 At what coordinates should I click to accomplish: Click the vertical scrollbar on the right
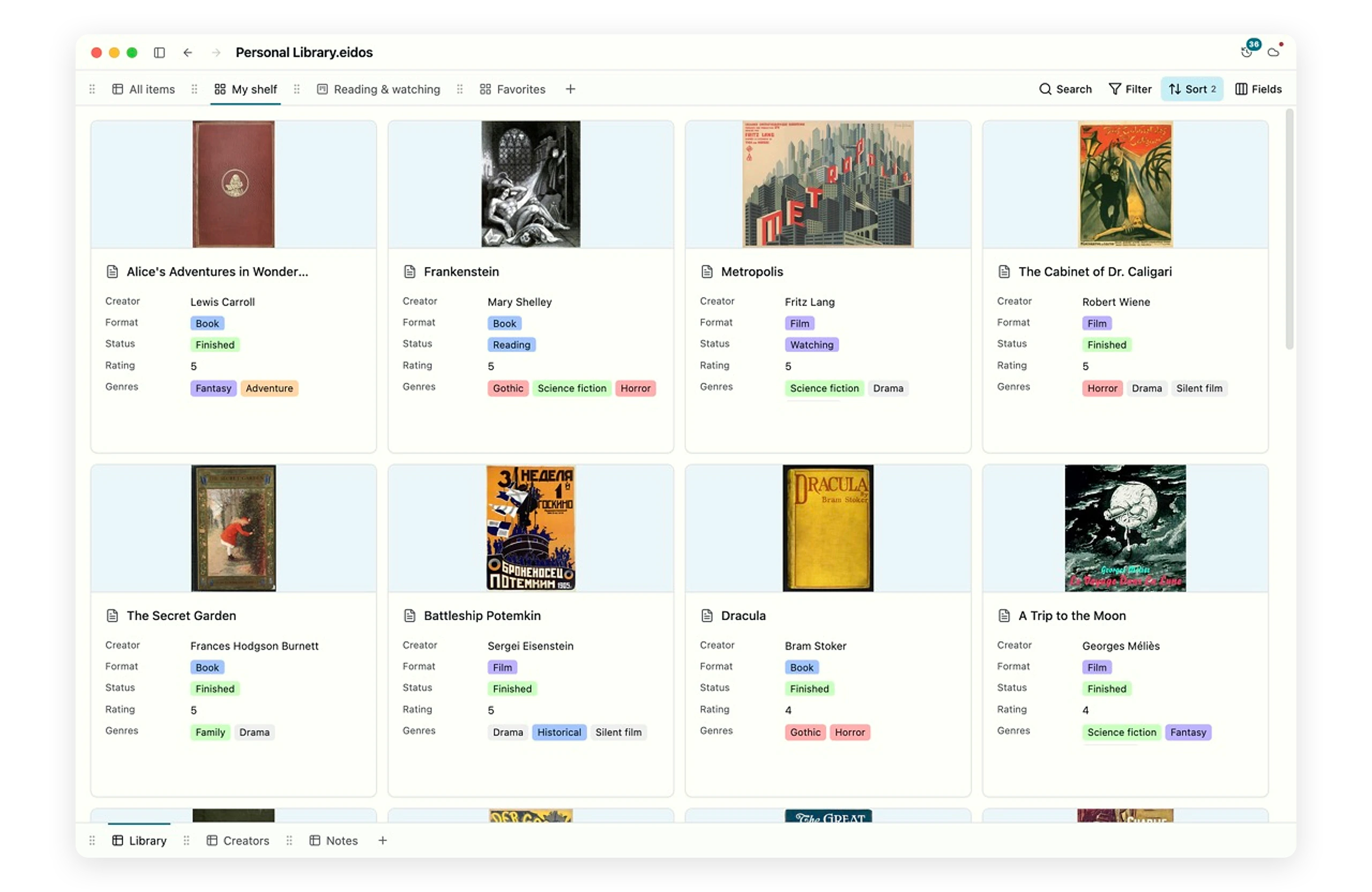1289,229
